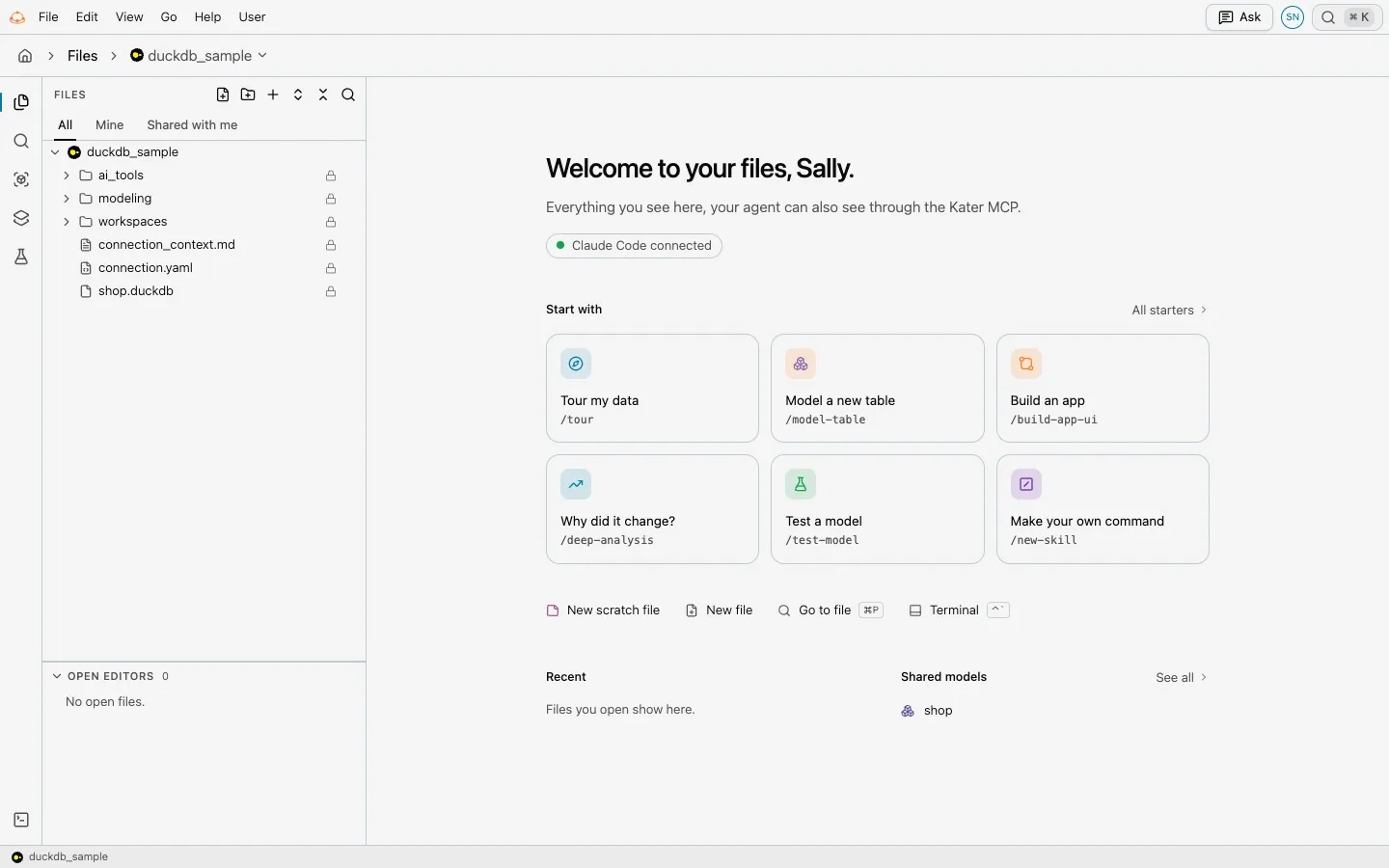Click Go to file shortcut
Screen dimensions: 1389x868
click(831, 610)
